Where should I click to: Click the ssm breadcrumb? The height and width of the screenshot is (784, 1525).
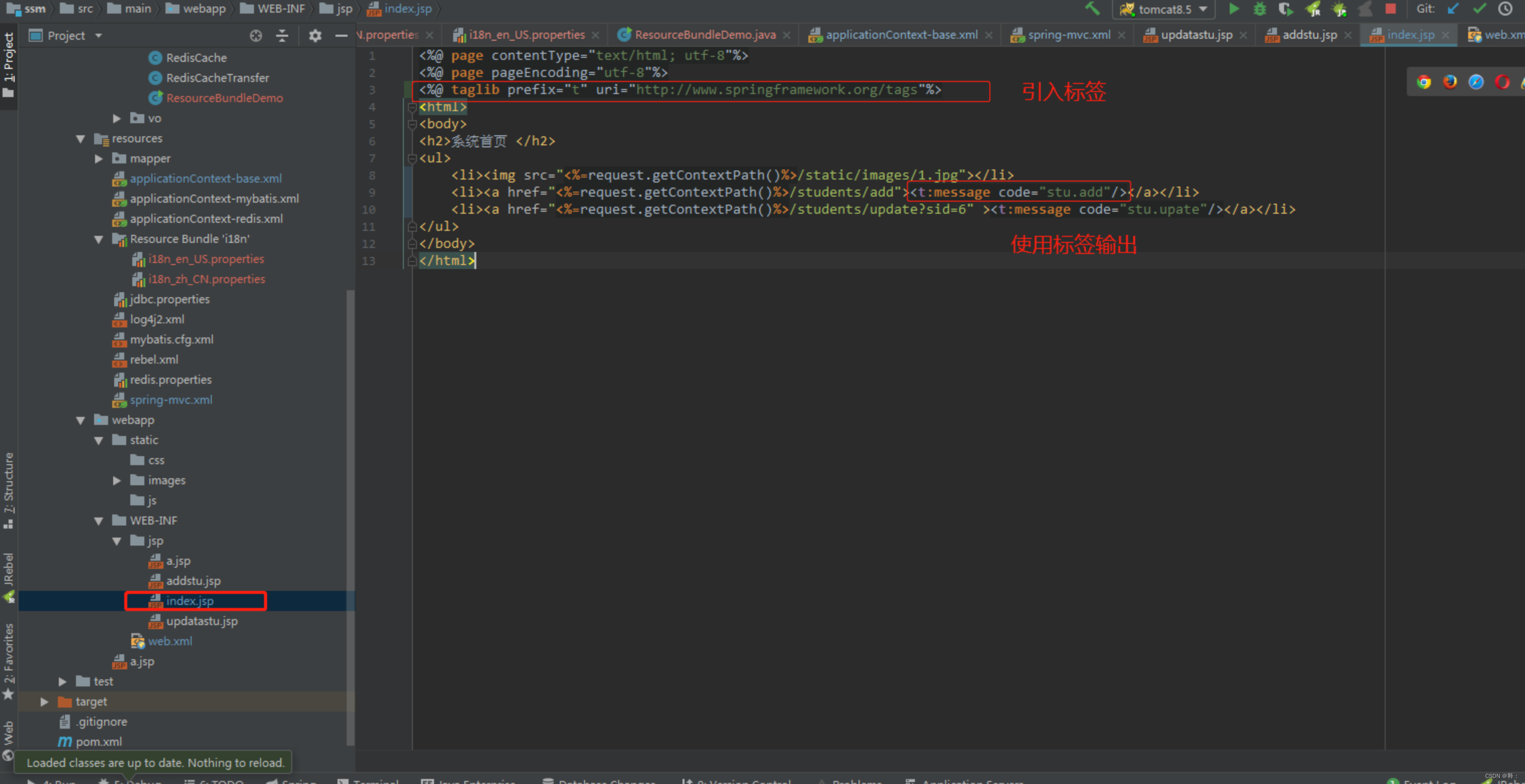click(x=27, y=9)
